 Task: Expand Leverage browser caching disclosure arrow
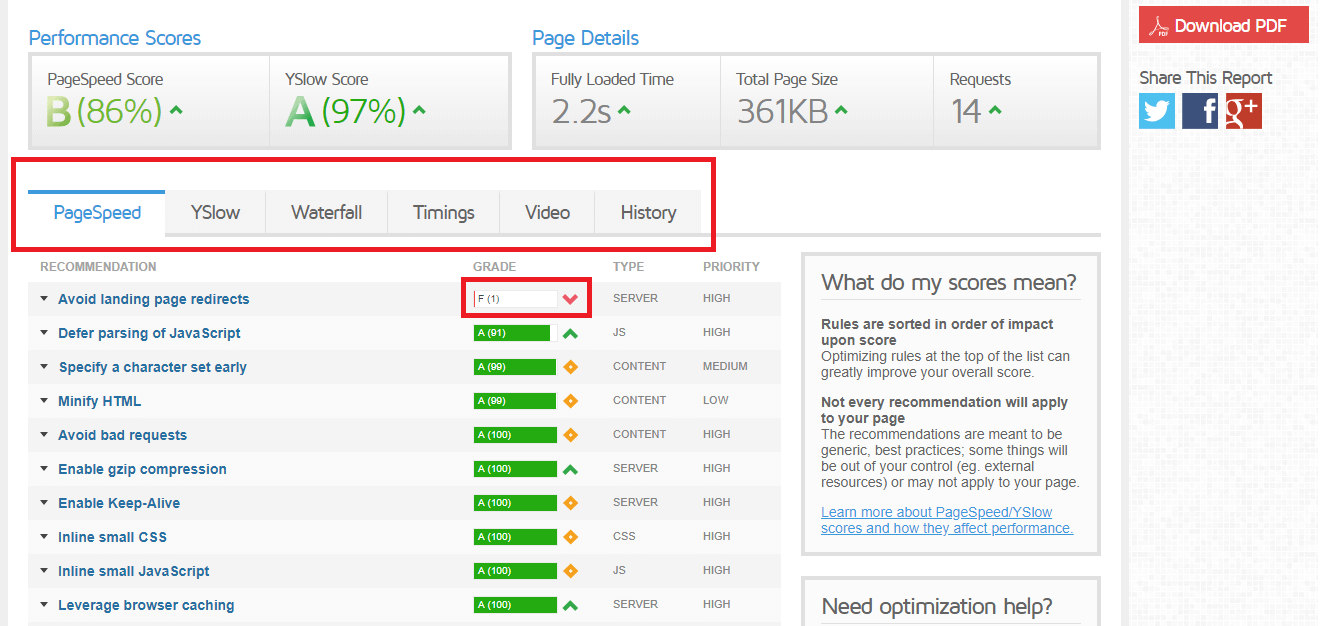click(x=44, y=605)
